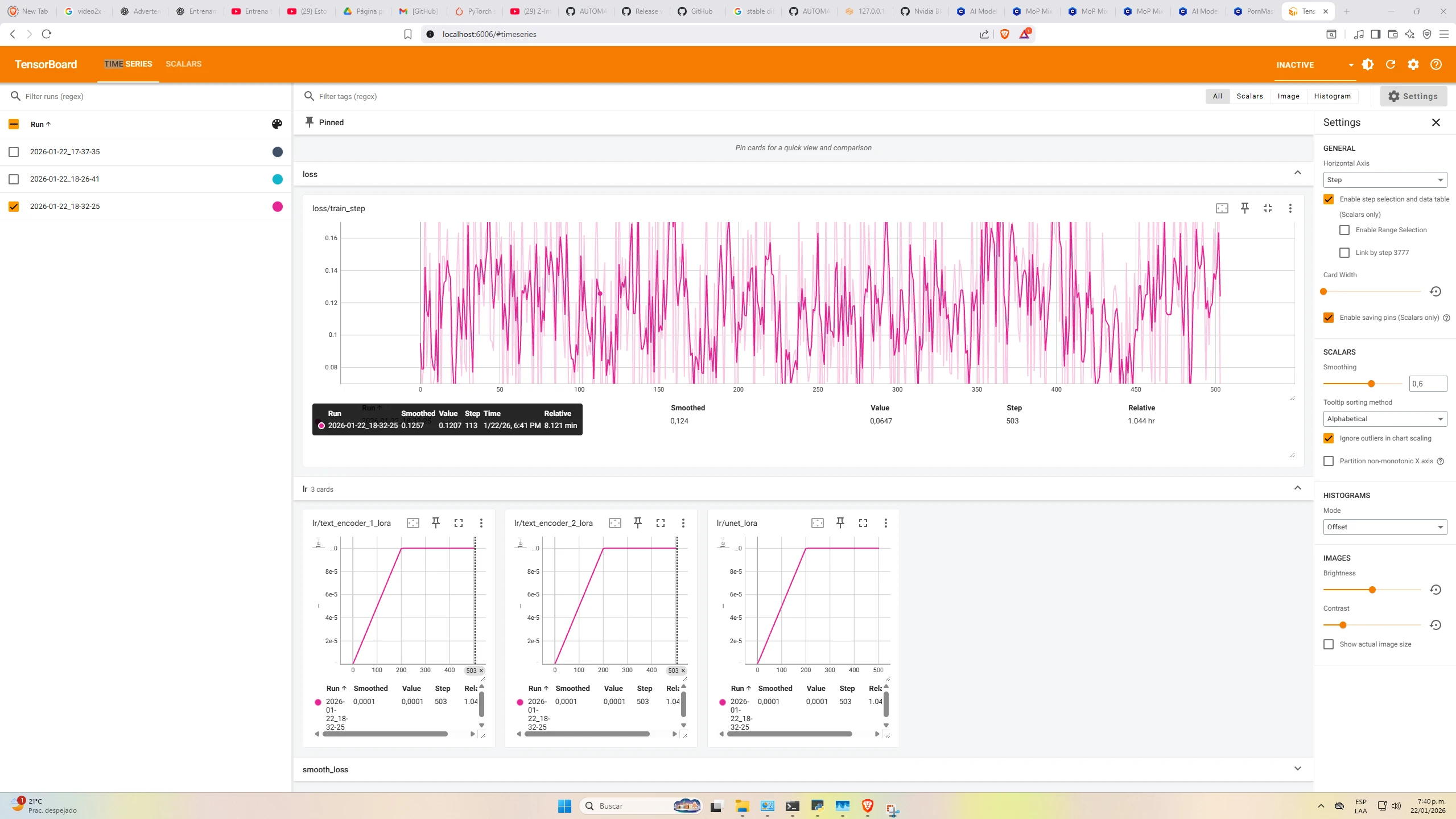Switch to the SCALARS tab
The height and width of the screenshot is (819, 1456).
183,64
